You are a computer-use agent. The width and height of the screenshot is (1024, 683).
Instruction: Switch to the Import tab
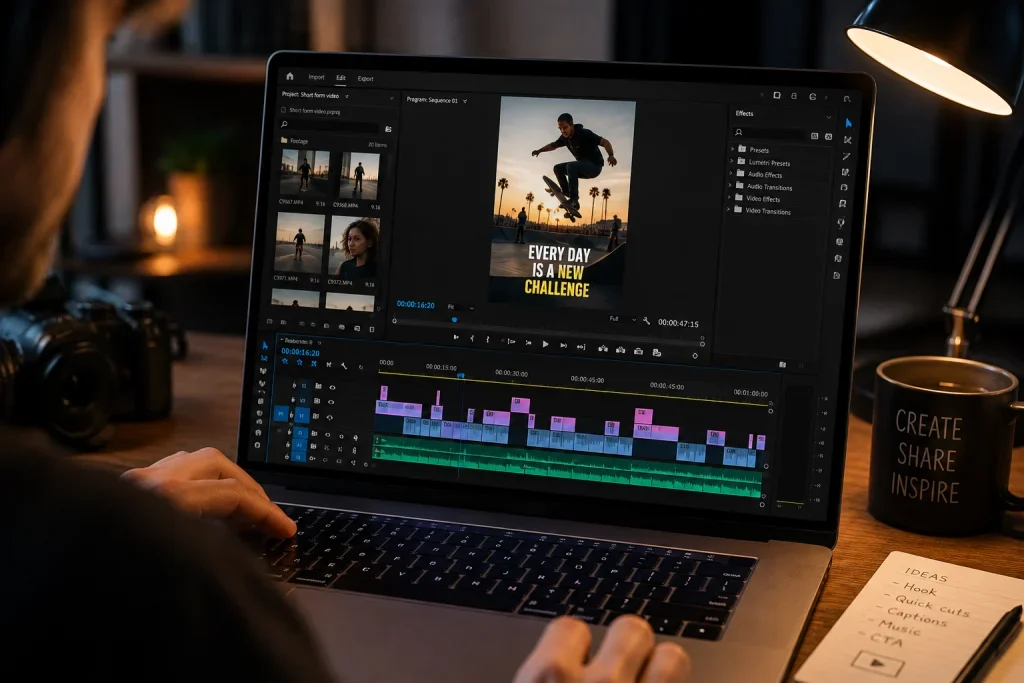316,77
